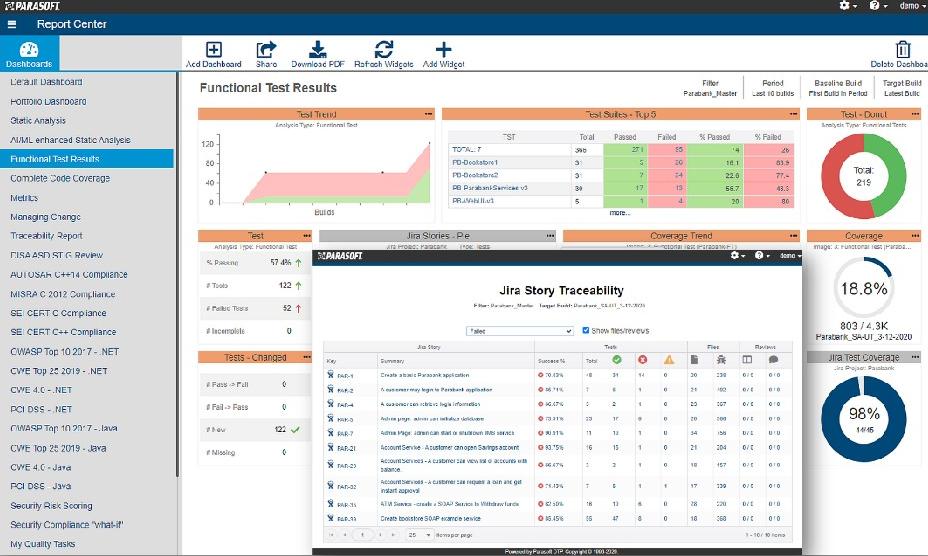Open the Jira Stories - Pie widget options menu
The height and width of the screenshot is (556, 928).
(550, 236)
